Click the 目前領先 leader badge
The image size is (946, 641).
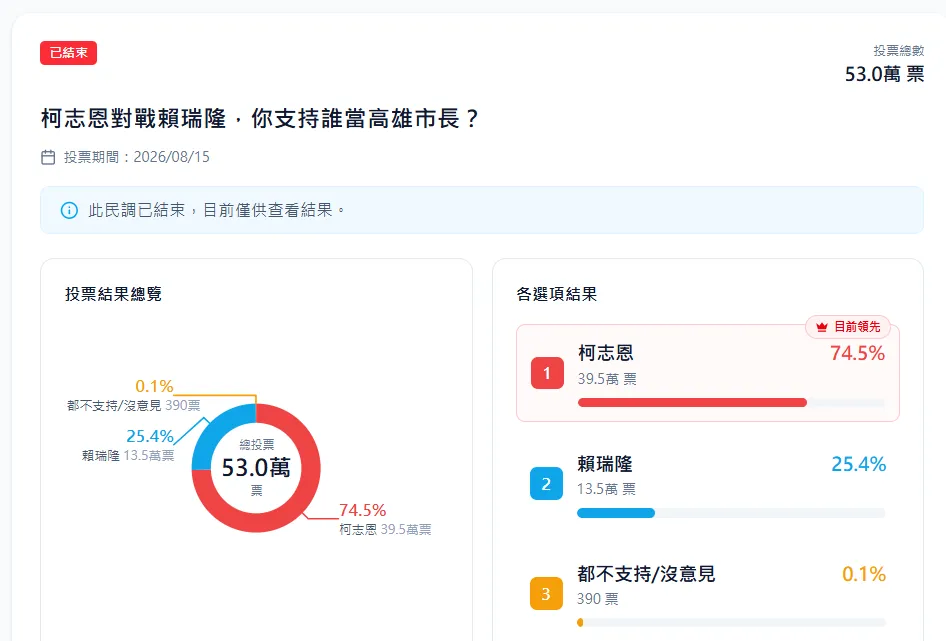848,327
